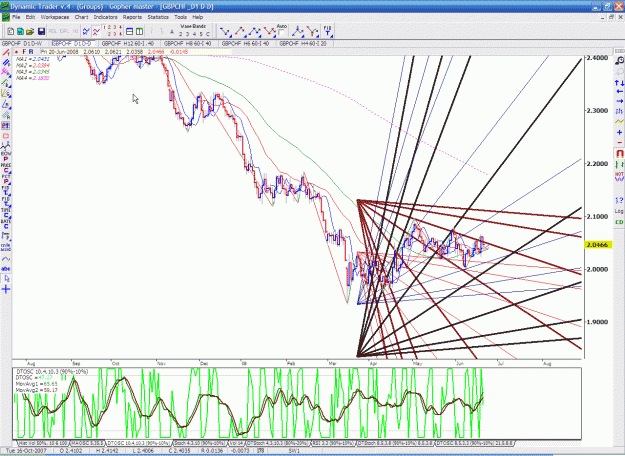625x456 pixels.
Task: Click the PCT P tool in sidebar
Action: (x=6, y=179)
